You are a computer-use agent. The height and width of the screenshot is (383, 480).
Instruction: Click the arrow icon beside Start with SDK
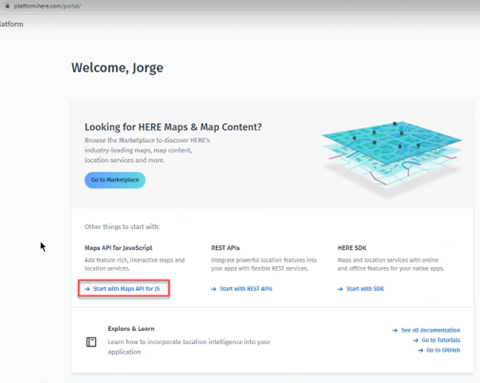(340, 289)
